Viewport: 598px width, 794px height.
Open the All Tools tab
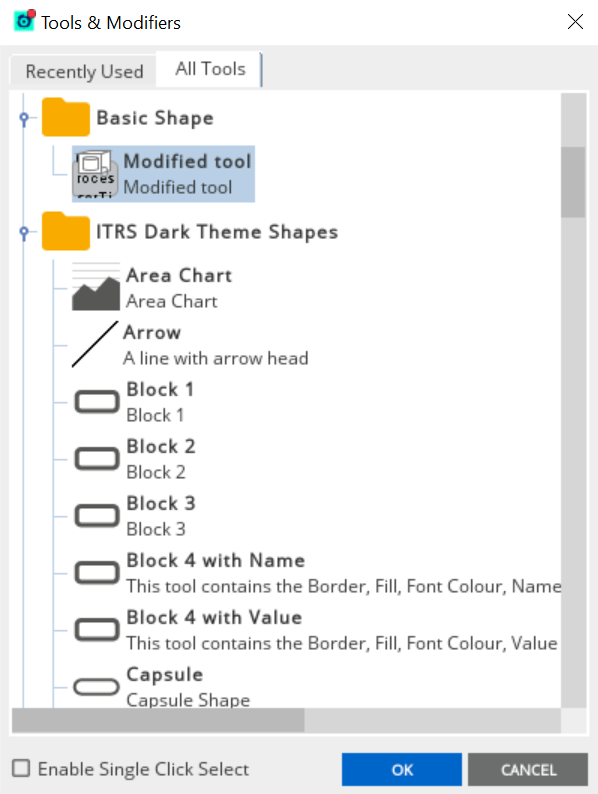210,69
